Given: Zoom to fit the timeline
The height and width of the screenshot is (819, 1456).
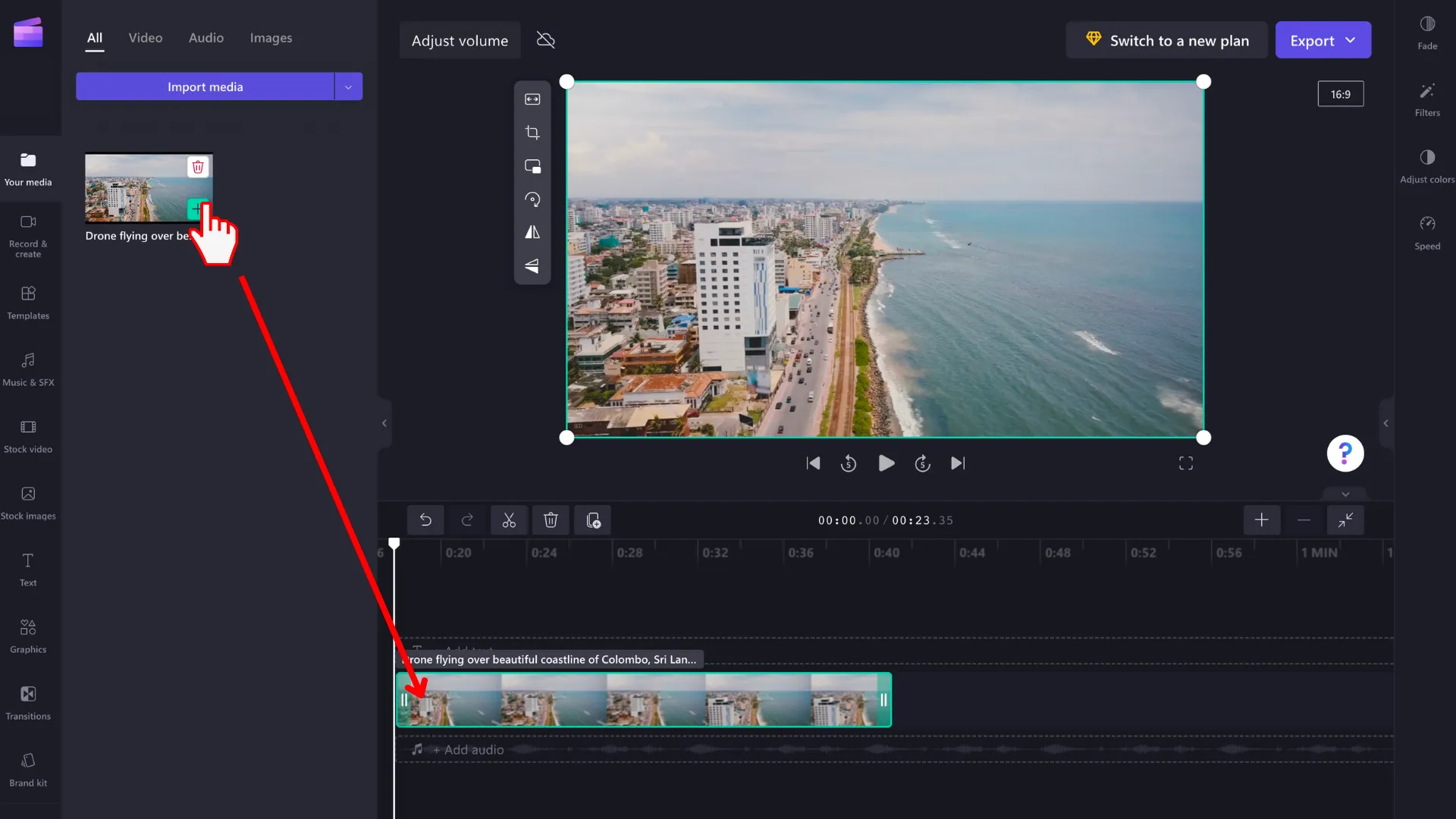Looking at the screenshot, I should click(1345, 520).
